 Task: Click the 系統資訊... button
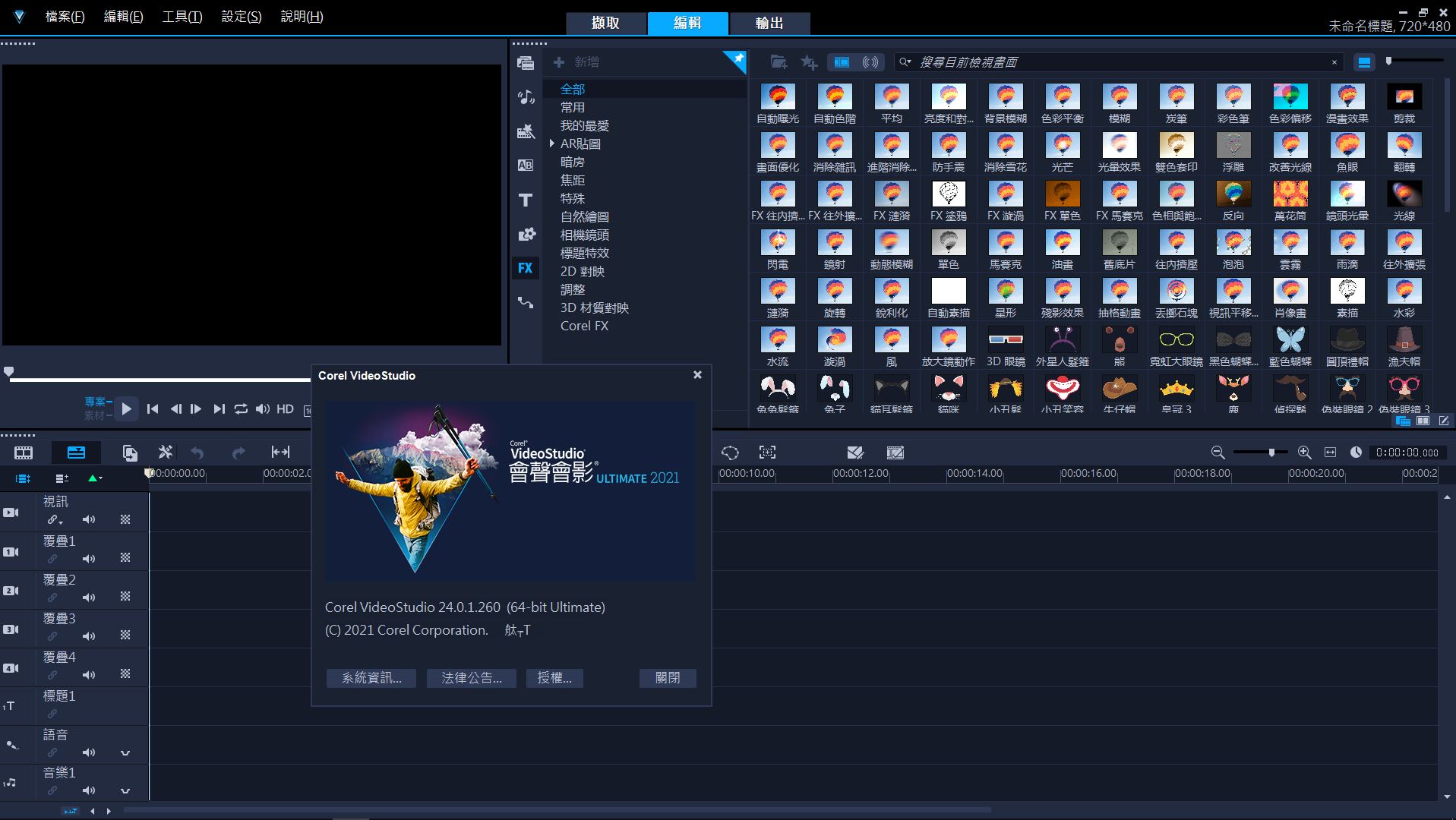click(371, 678)
